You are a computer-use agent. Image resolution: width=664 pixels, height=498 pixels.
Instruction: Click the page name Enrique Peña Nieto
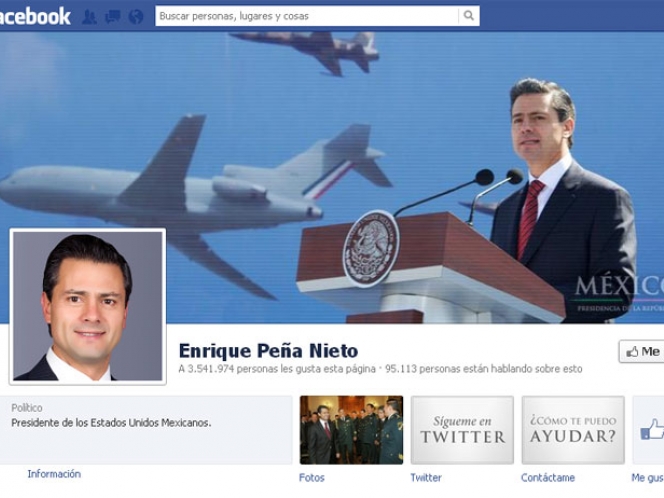(268, 351)
